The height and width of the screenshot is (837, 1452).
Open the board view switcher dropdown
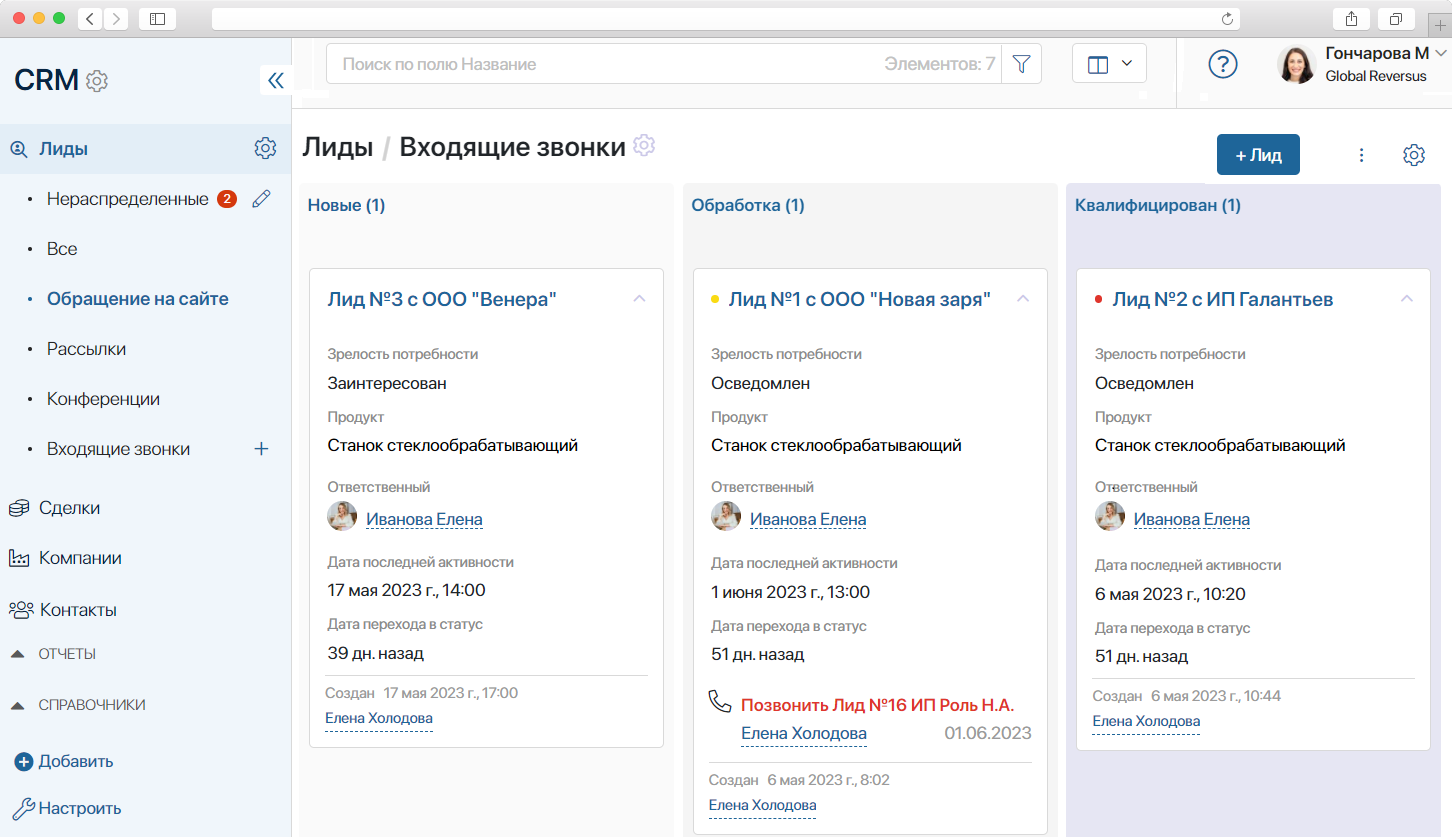pyautogui.click(x=1109, y=64)
